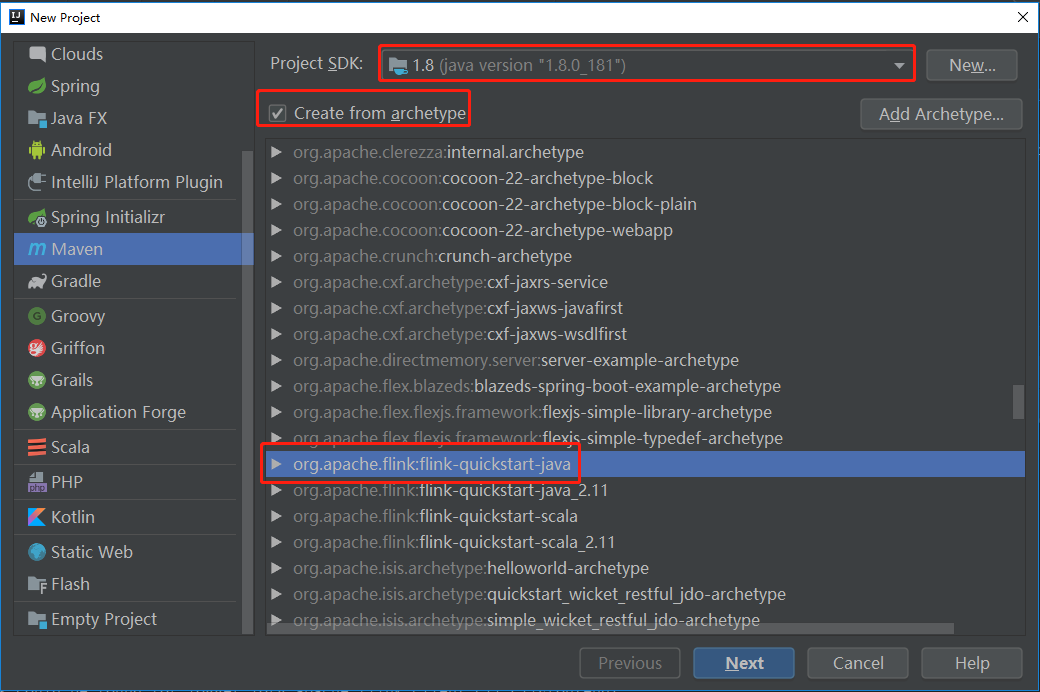Image resolution: width=1040 pixels, height=692 pixels.
Task: Select the Groovy icon
Action: pos(37,316)
